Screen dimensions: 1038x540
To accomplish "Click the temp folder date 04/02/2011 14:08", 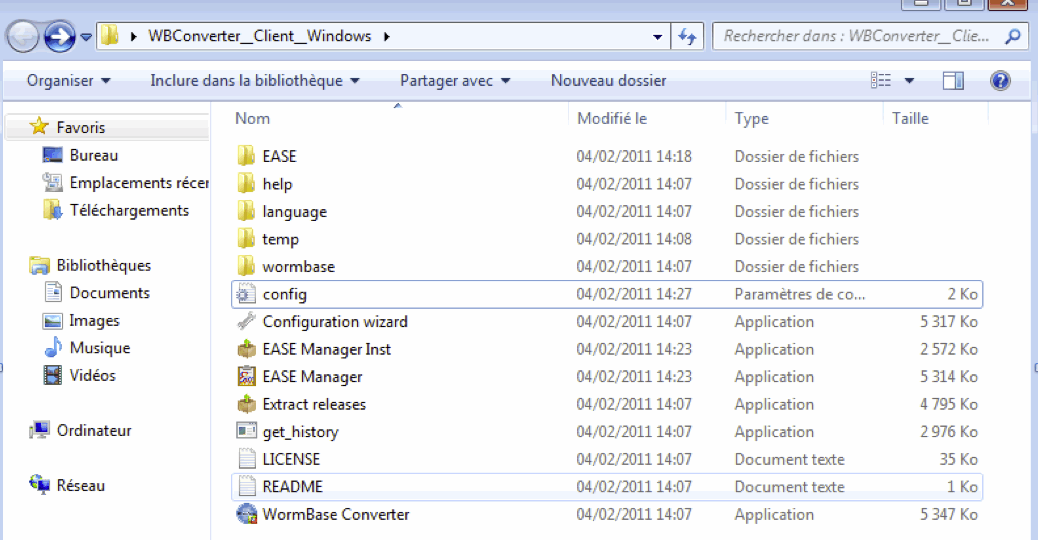I will tap(634, 239).
